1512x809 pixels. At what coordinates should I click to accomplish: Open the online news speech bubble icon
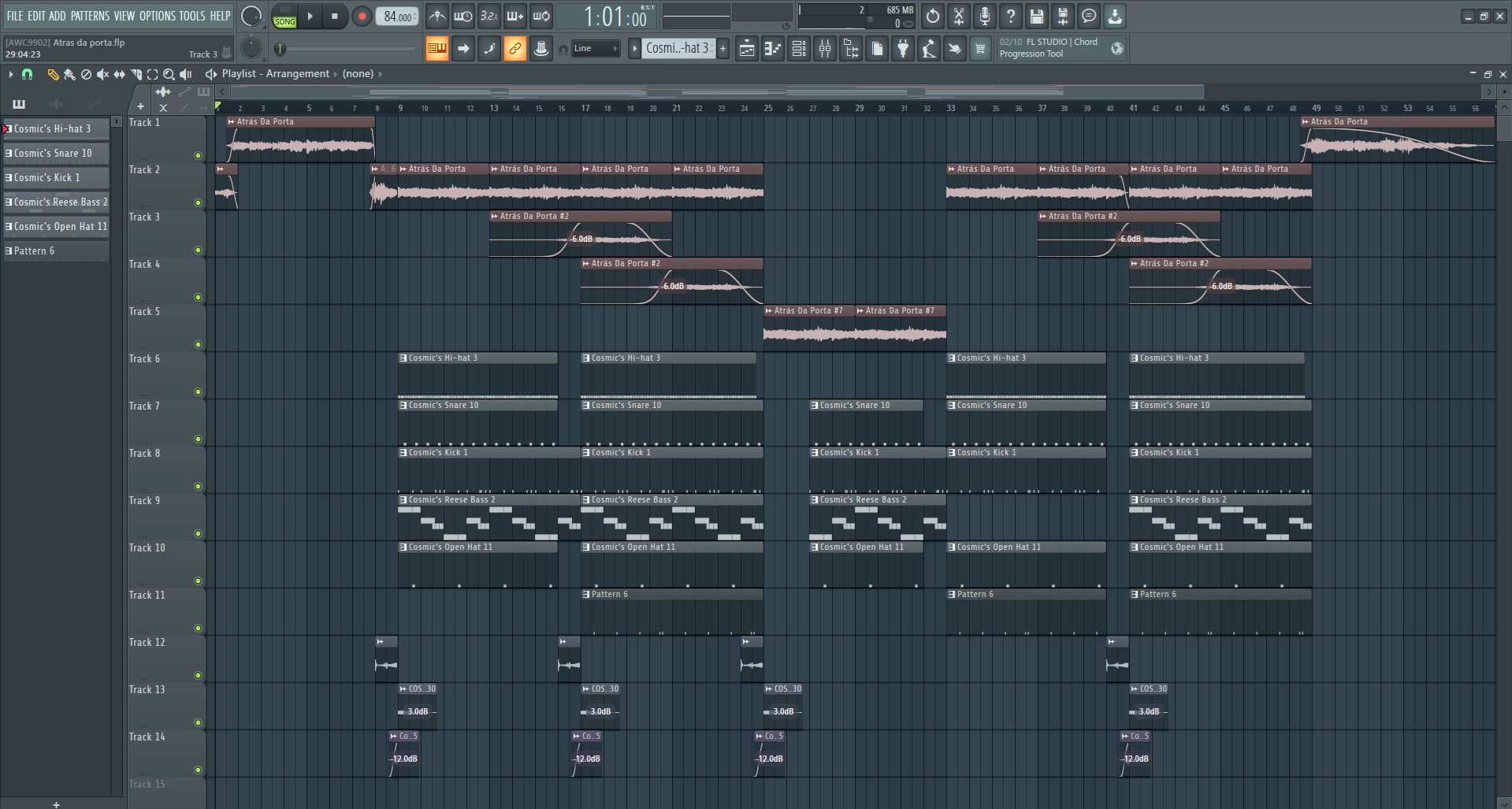click(x=1089, y=16)
